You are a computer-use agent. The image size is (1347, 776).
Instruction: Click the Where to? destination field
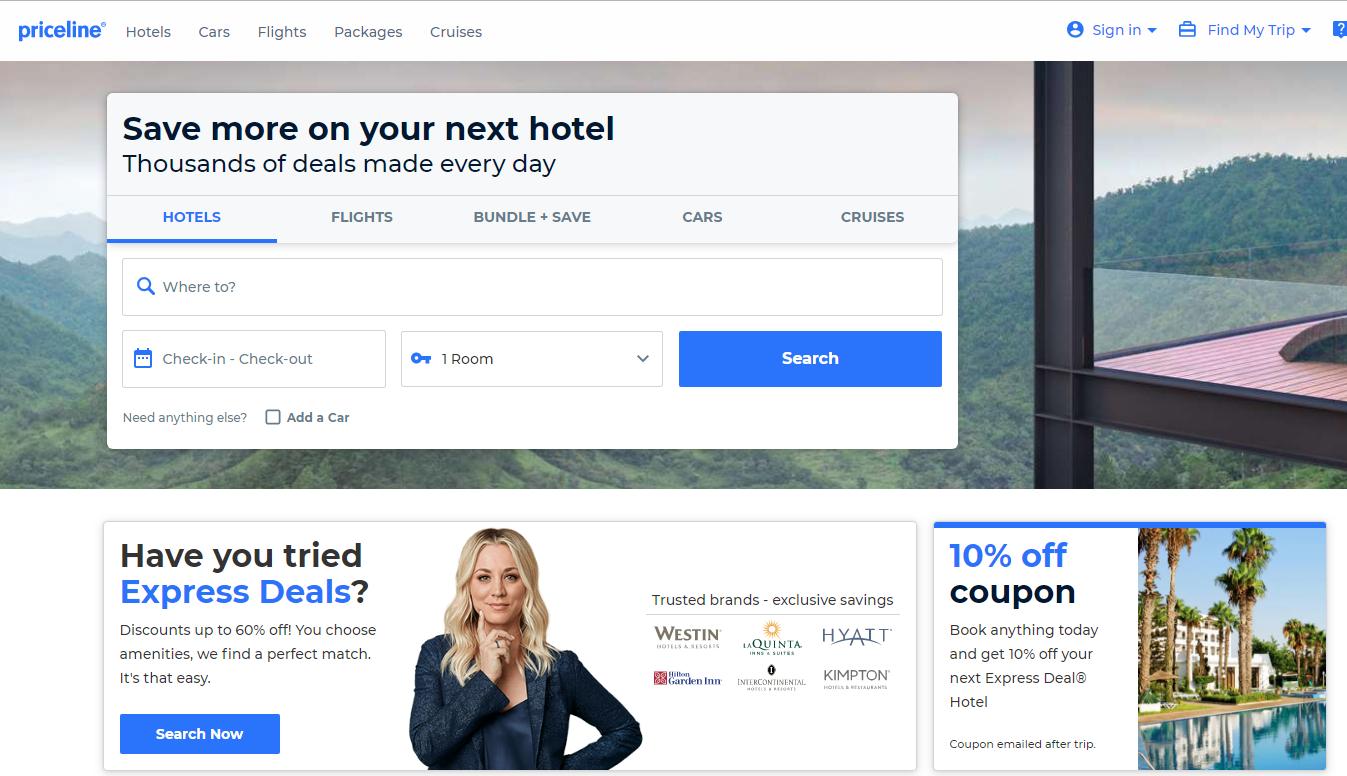click(532, 287)
